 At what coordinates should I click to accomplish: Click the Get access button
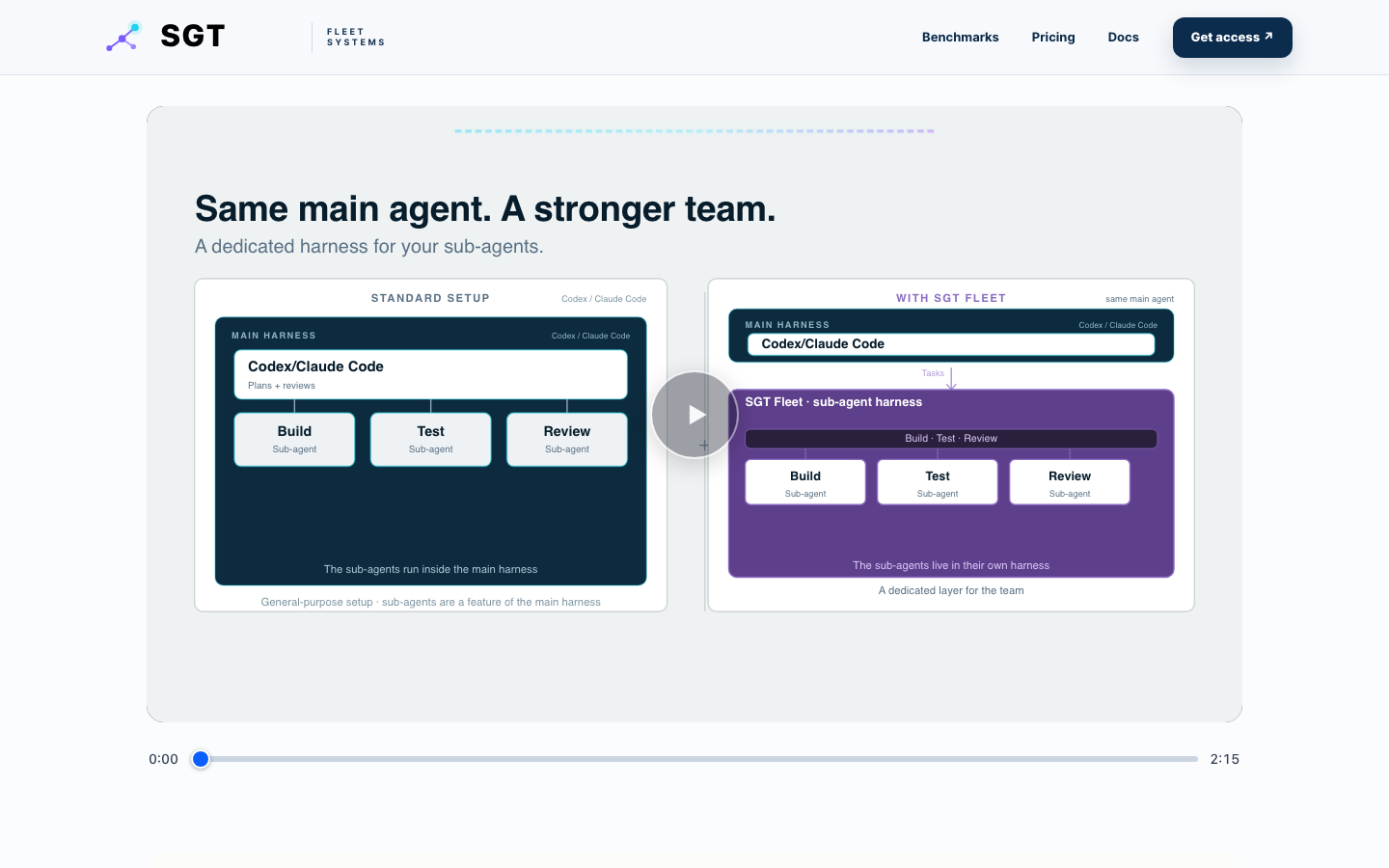1232,38
